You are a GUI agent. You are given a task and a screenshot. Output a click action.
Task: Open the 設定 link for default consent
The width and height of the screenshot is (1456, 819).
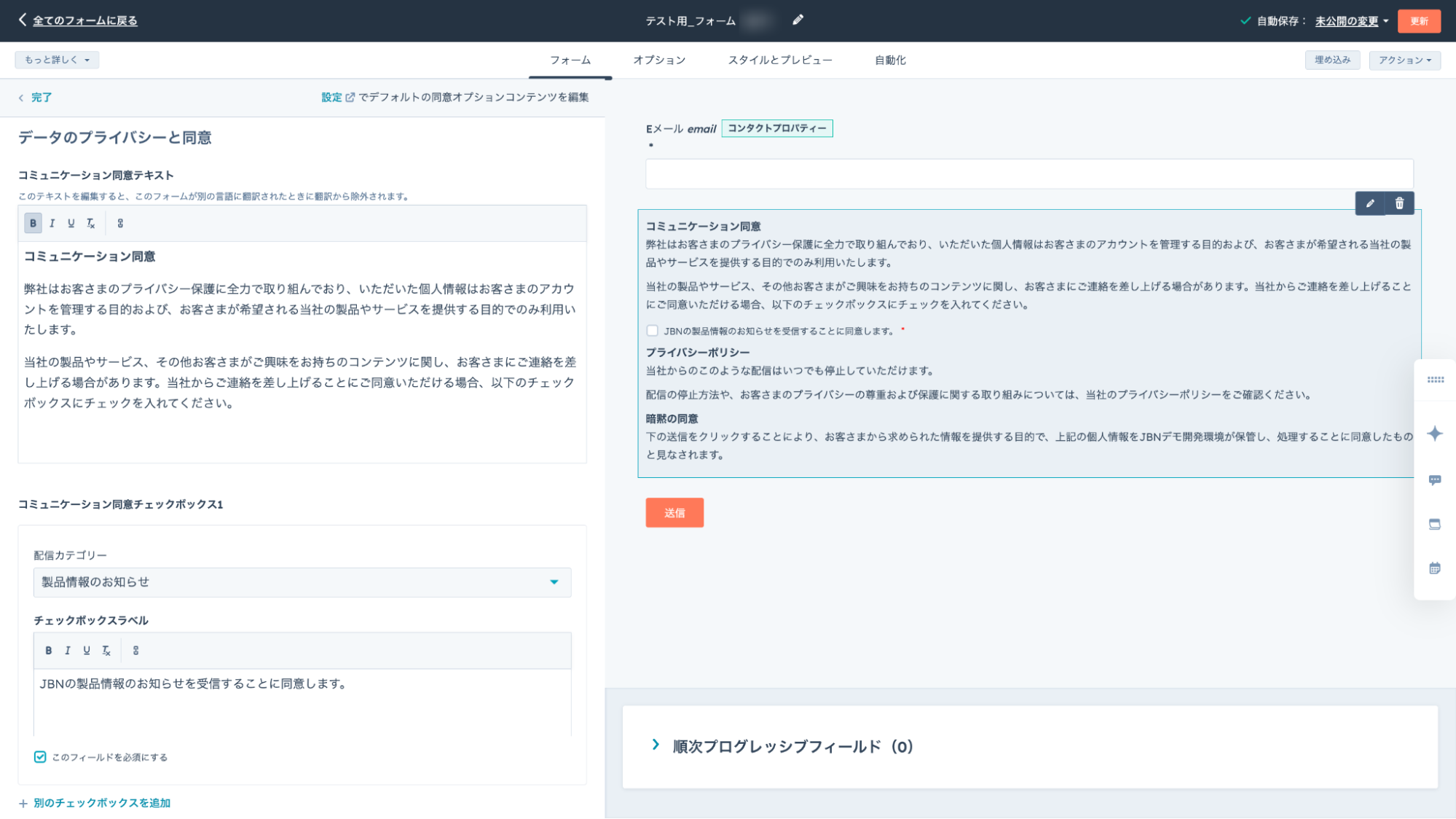332,97
